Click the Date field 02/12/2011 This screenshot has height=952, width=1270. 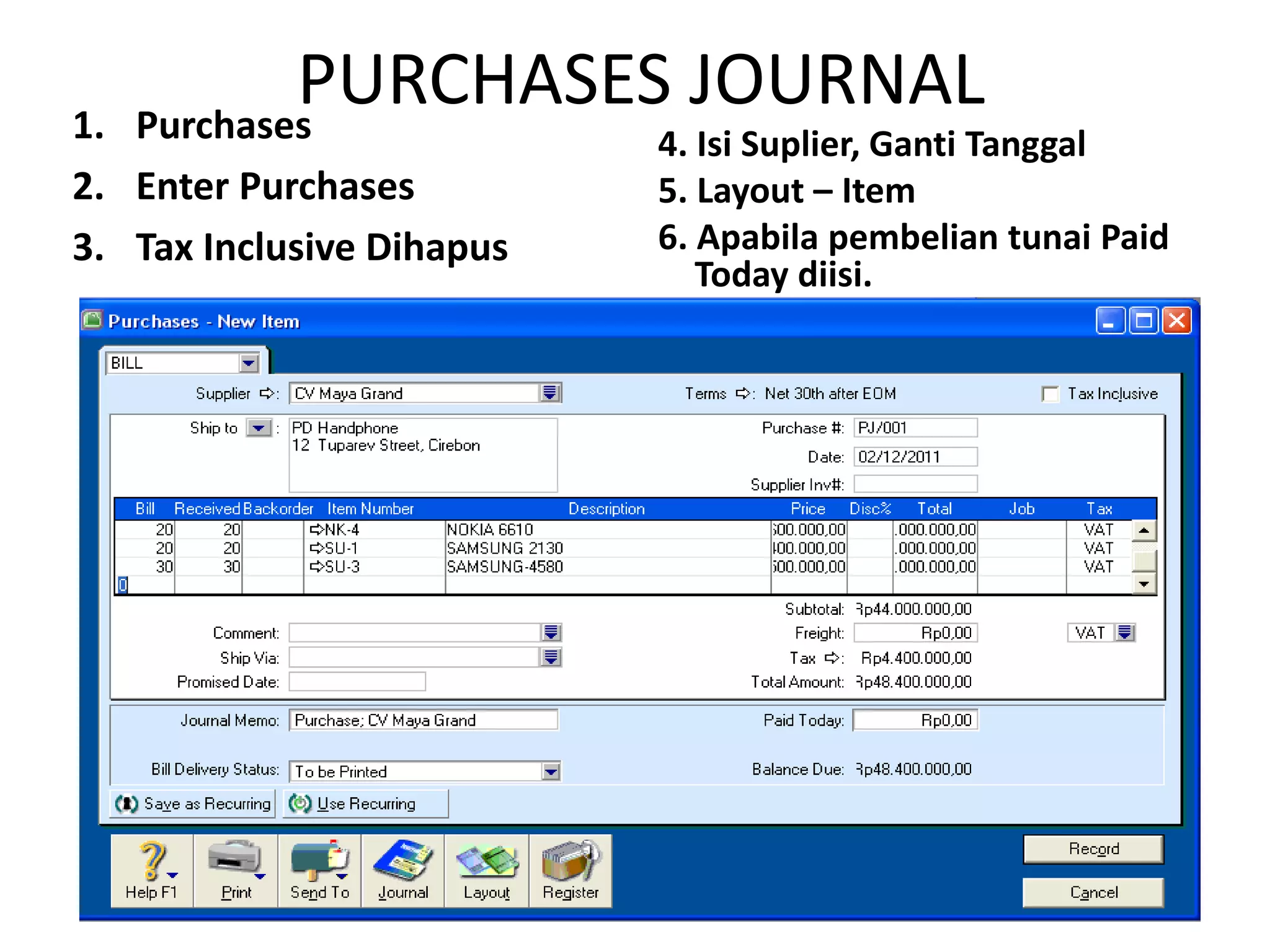tap(915, 457)
